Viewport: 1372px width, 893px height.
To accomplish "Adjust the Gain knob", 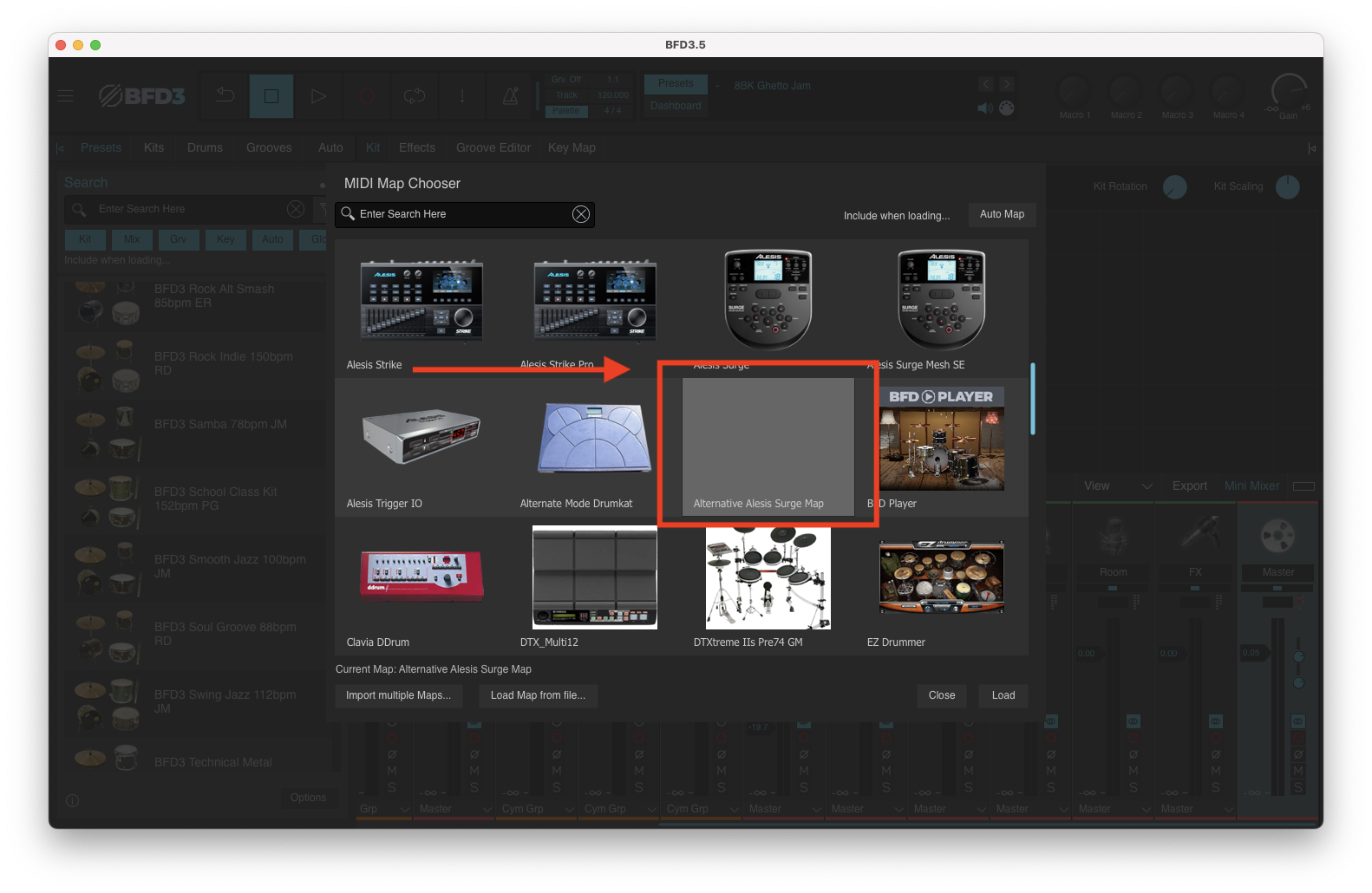I will tap(1289, 93).
